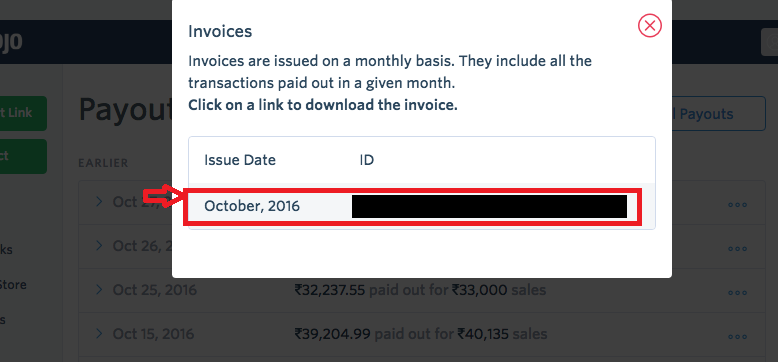Expand the Oct 25, 2016 payout chevron
This screenshot has height=362, width=778.
99,290
